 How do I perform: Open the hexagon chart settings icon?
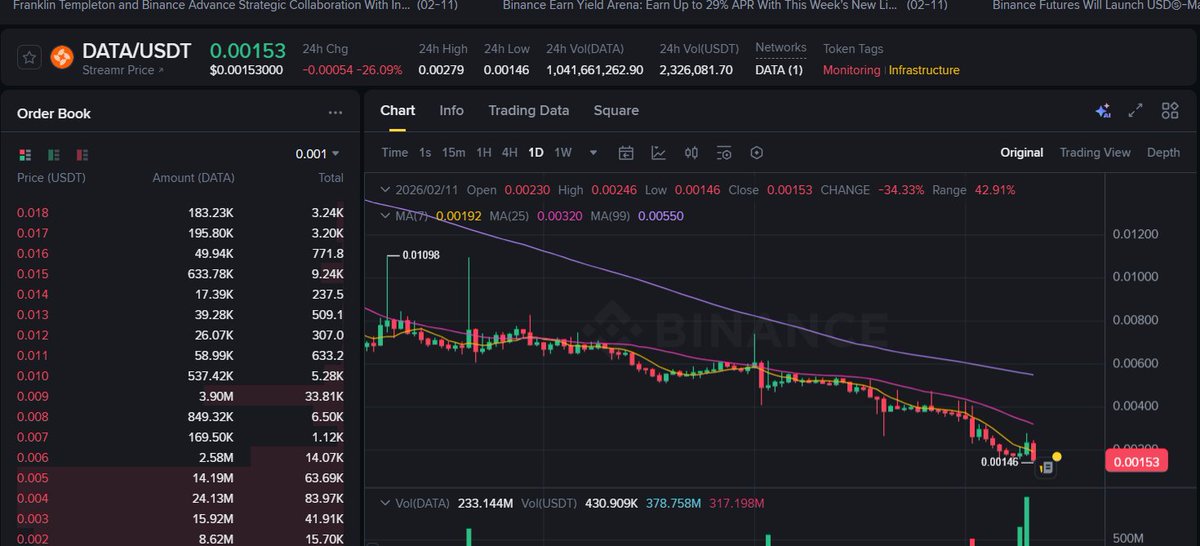pyautogui.click(x=757, y=153)
